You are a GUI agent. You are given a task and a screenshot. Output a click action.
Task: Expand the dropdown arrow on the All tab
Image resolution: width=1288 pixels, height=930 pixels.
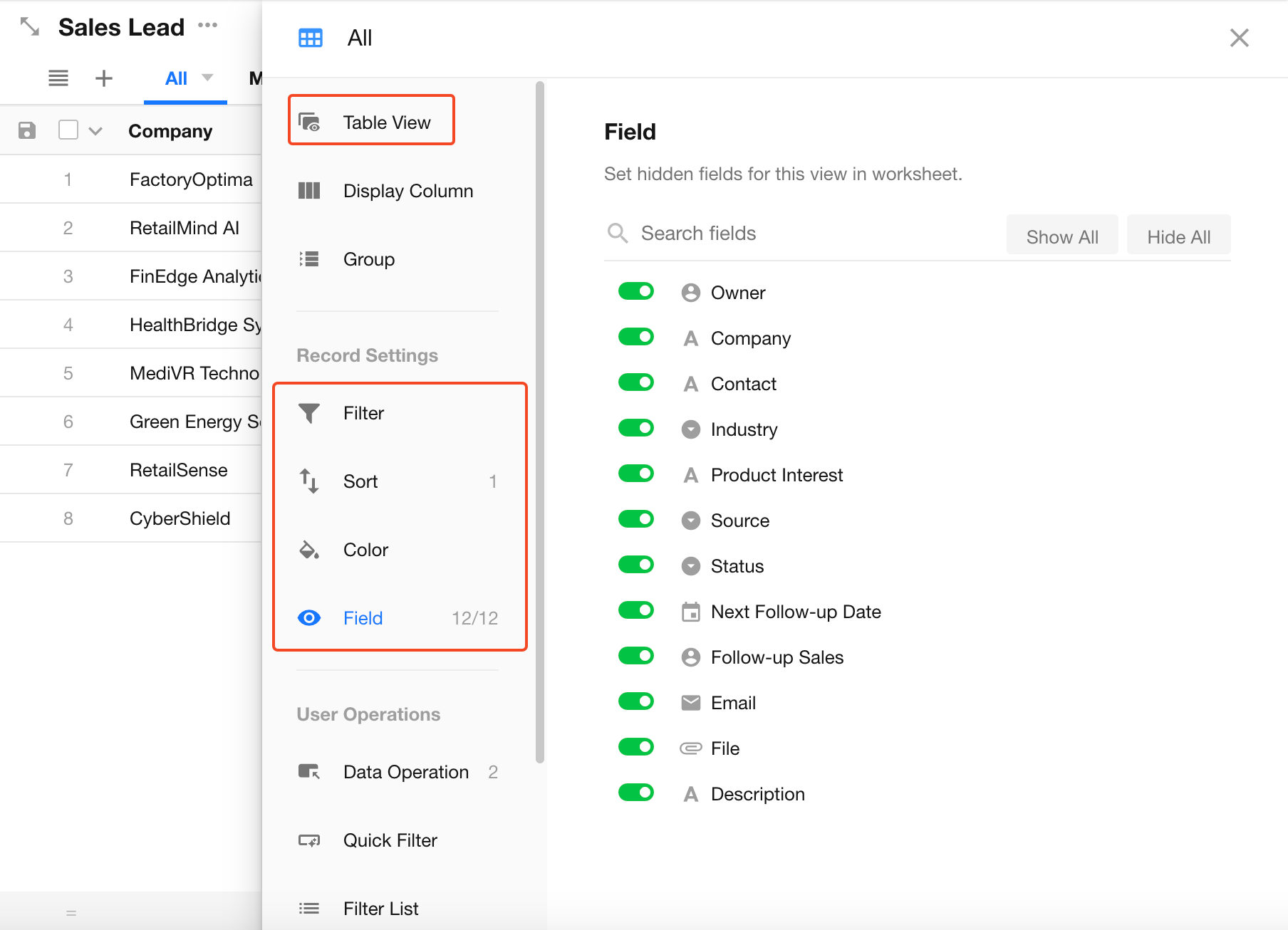pos(207,78)
